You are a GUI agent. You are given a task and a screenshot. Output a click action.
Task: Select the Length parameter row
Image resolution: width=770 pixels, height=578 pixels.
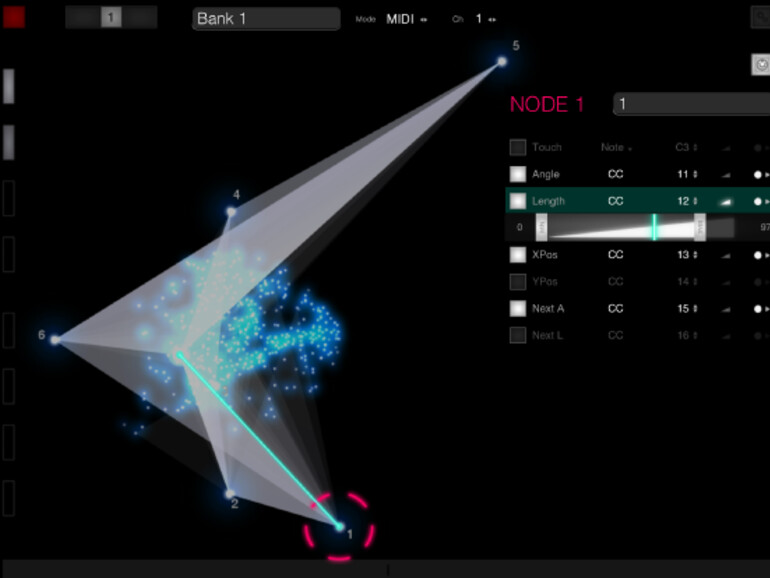pyautogui.click(x=637, y=201)
